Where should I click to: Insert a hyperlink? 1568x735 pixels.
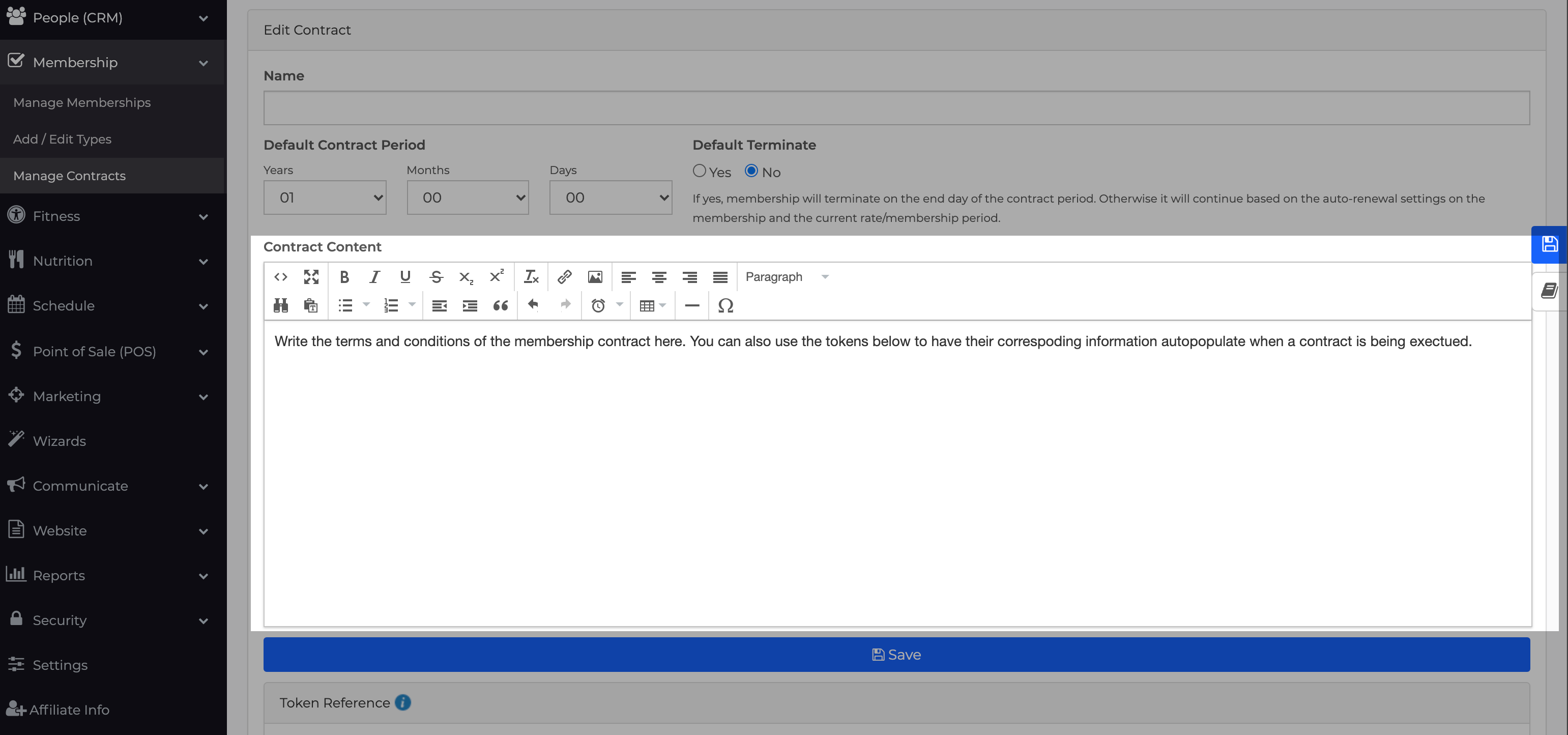tap(564, 277)
